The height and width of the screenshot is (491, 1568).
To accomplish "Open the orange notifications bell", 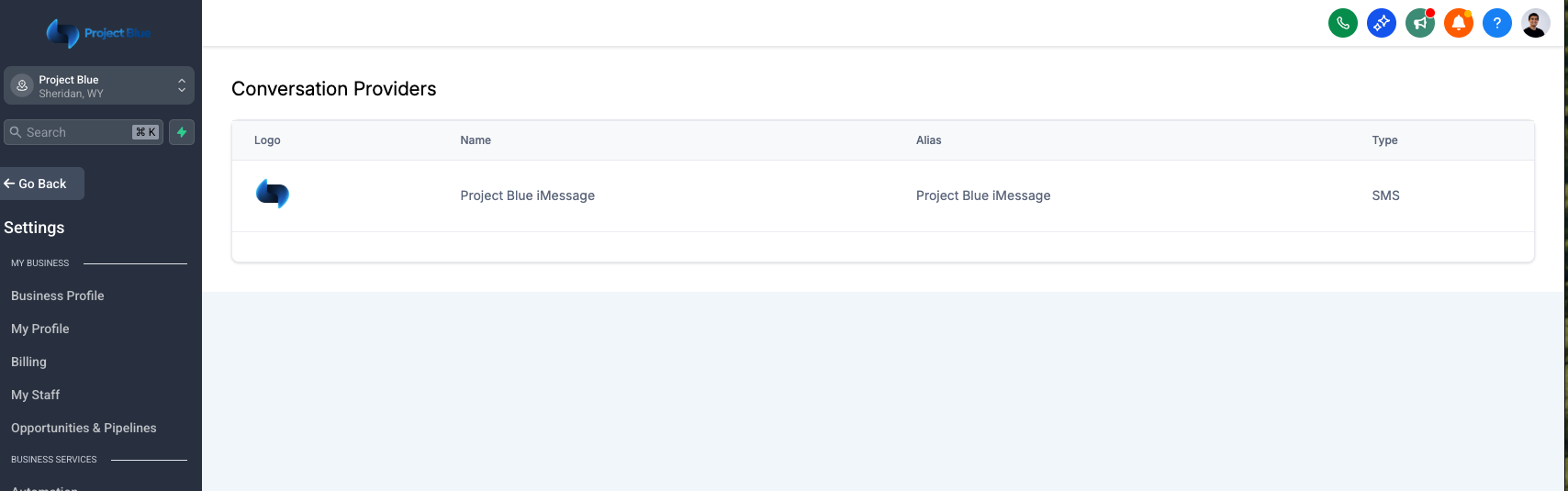I will tap(1459, 23).
